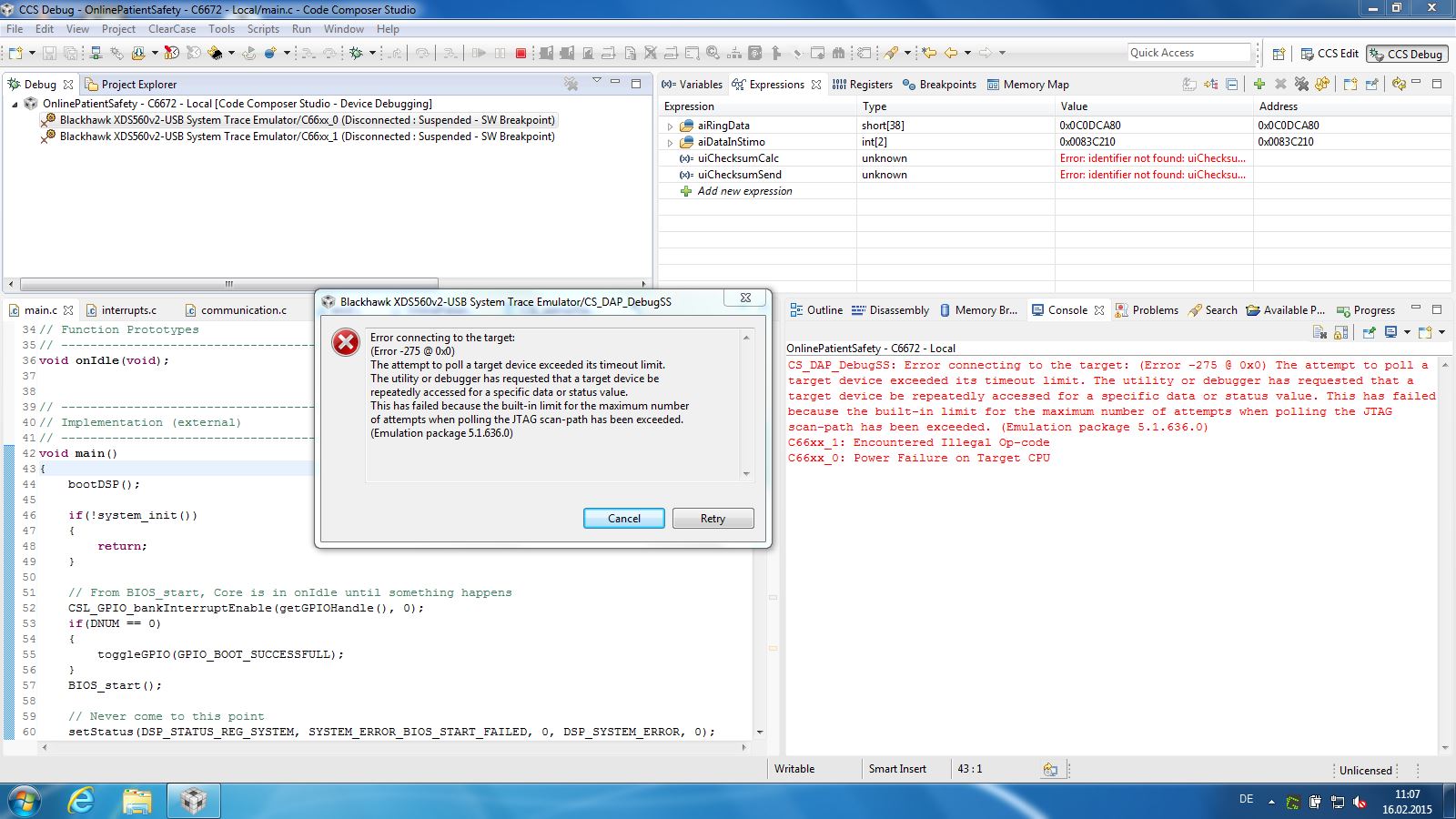This screenshot has width=1456, height=819.
Task: Open the communication.c editor tab
Action: (x=235, y=310)
